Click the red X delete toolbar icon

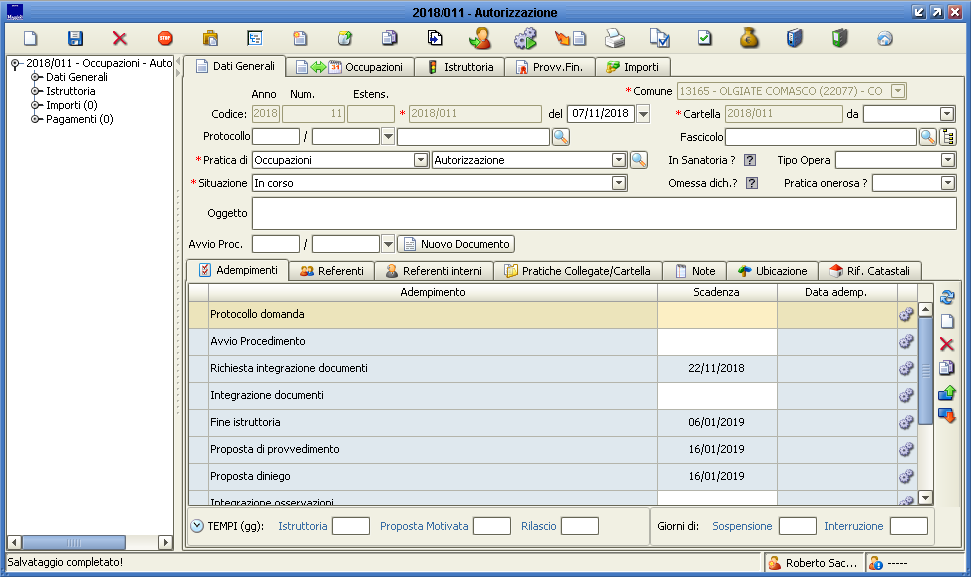[x=120, y=39]
